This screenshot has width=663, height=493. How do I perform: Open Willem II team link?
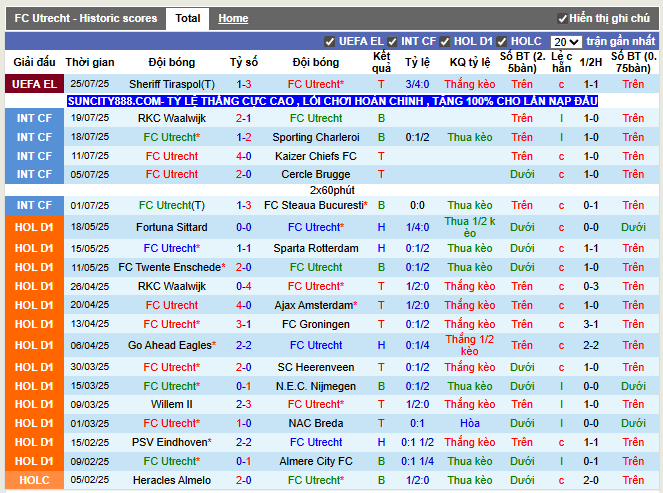pyautogui.click(x=172, y=404)
